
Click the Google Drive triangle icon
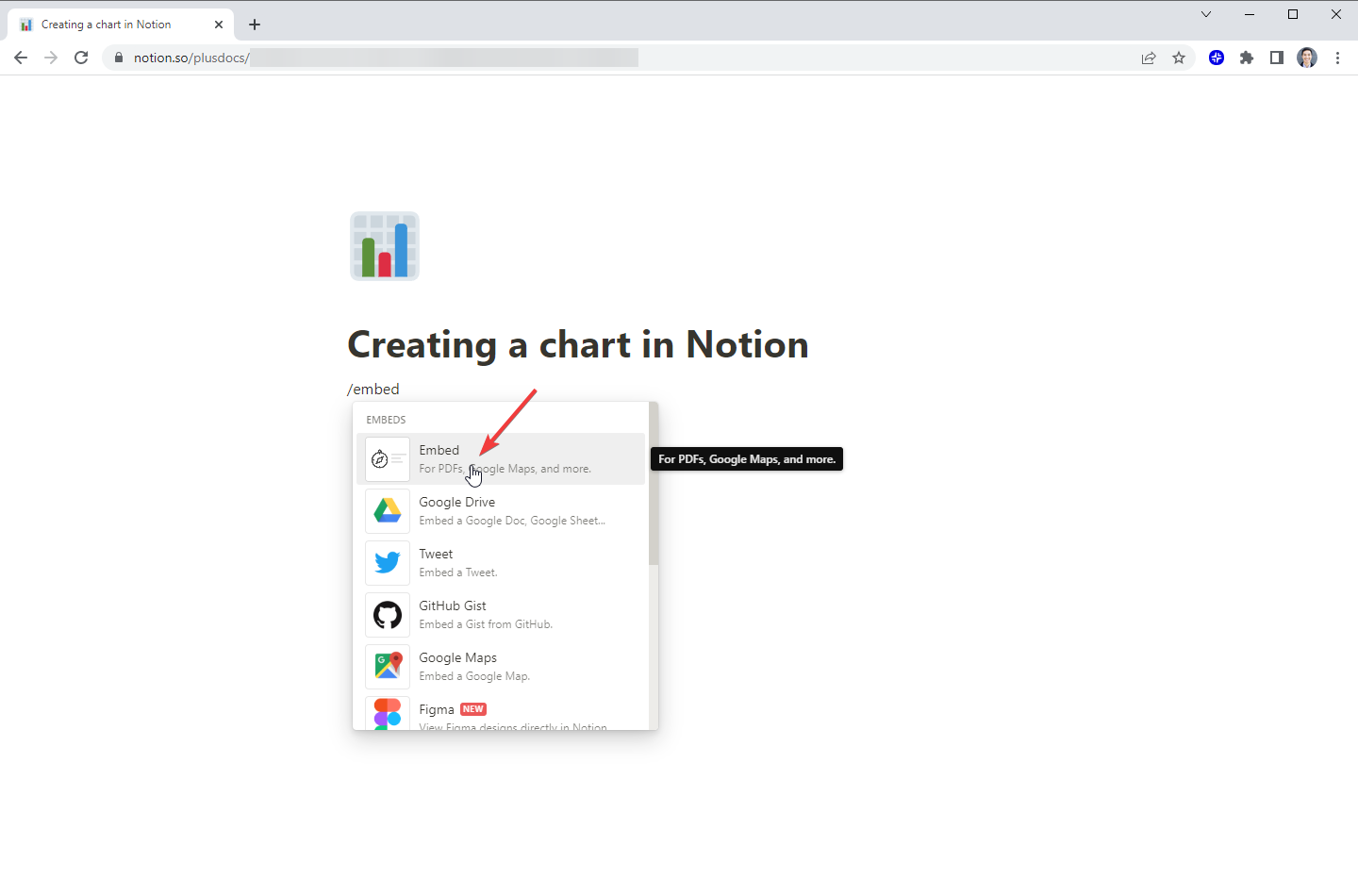pos(387,510)
